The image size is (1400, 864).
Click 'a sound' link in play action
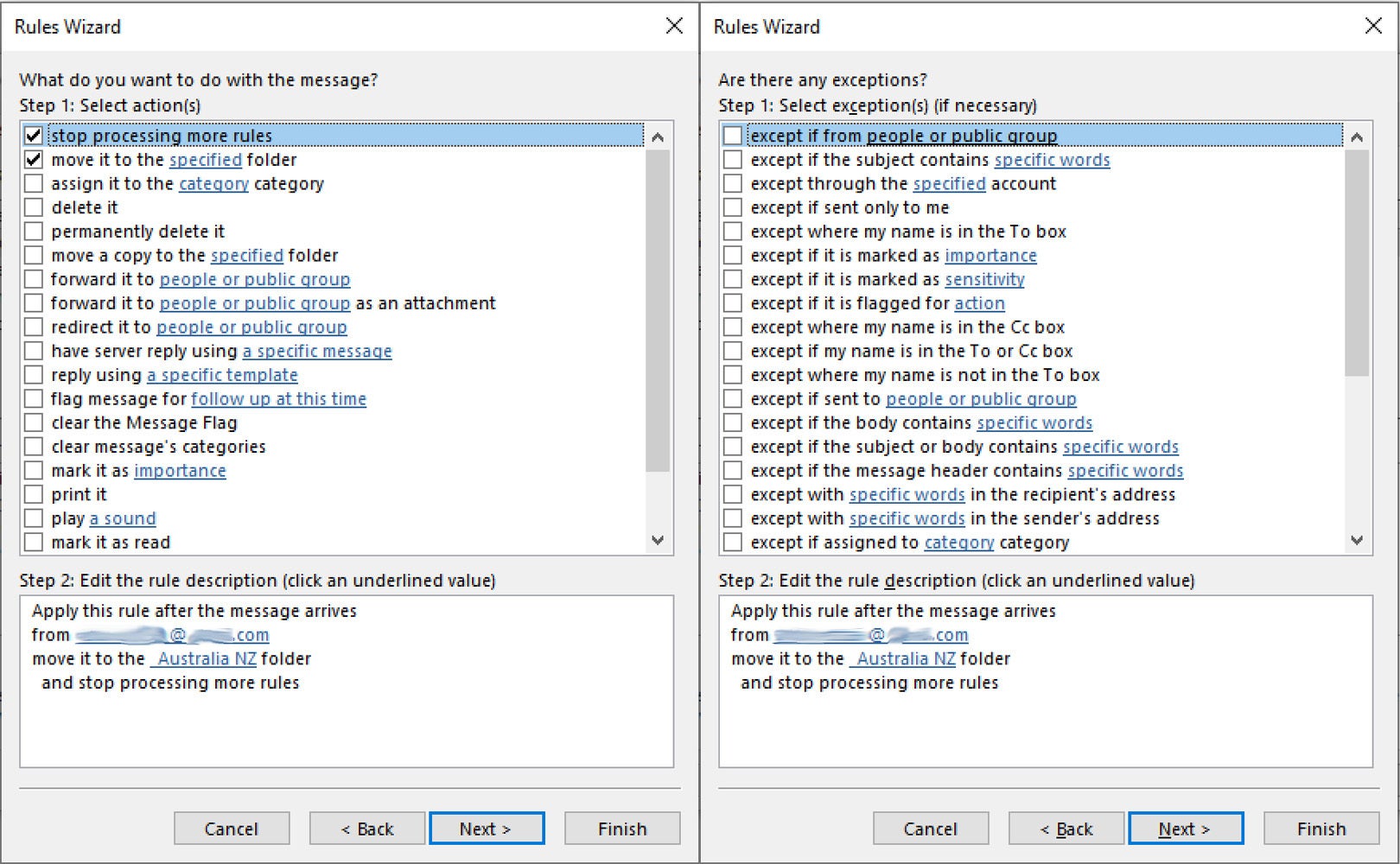tap(123, 518)
